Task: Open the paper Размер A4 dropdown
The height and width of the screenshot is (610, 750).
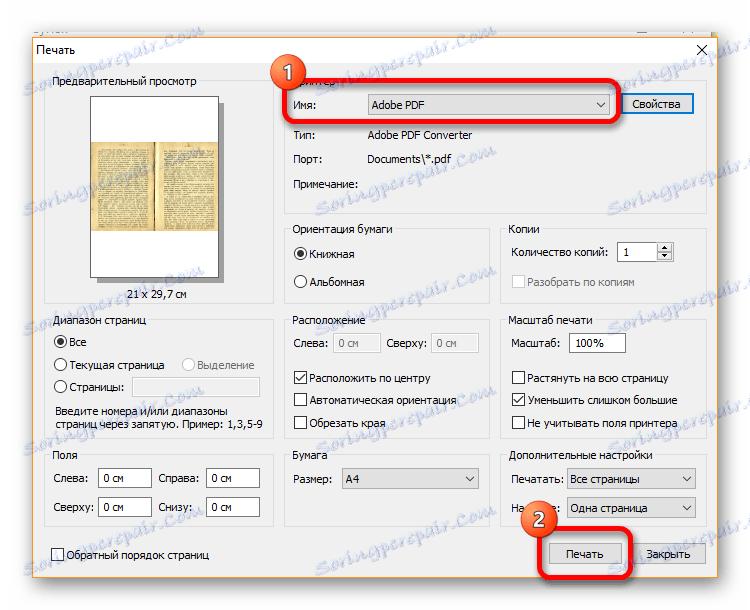Action: click(410, 478)
